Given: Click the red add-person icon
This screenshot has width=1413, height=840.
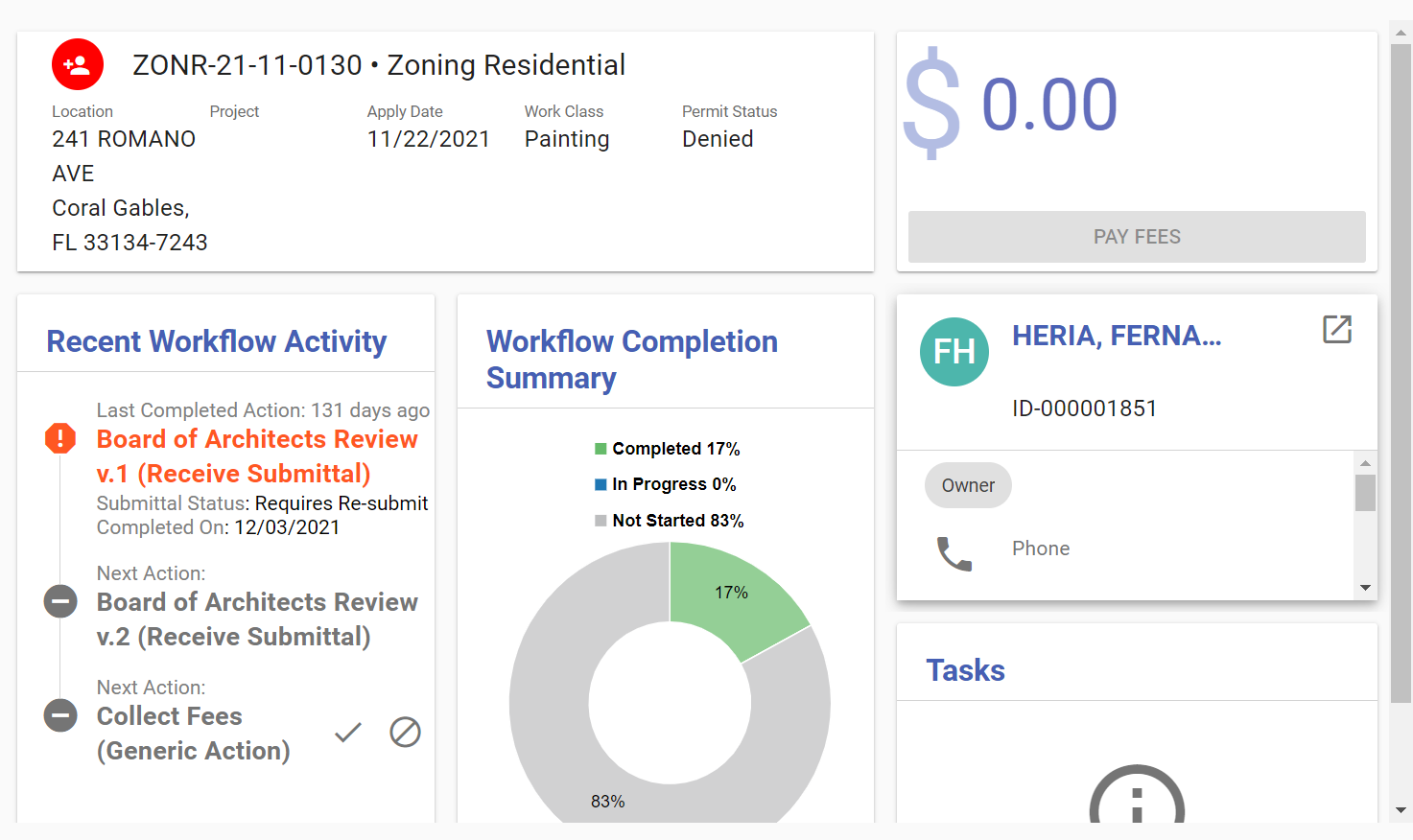Looking at the screenshot, I should coord(77,64).
